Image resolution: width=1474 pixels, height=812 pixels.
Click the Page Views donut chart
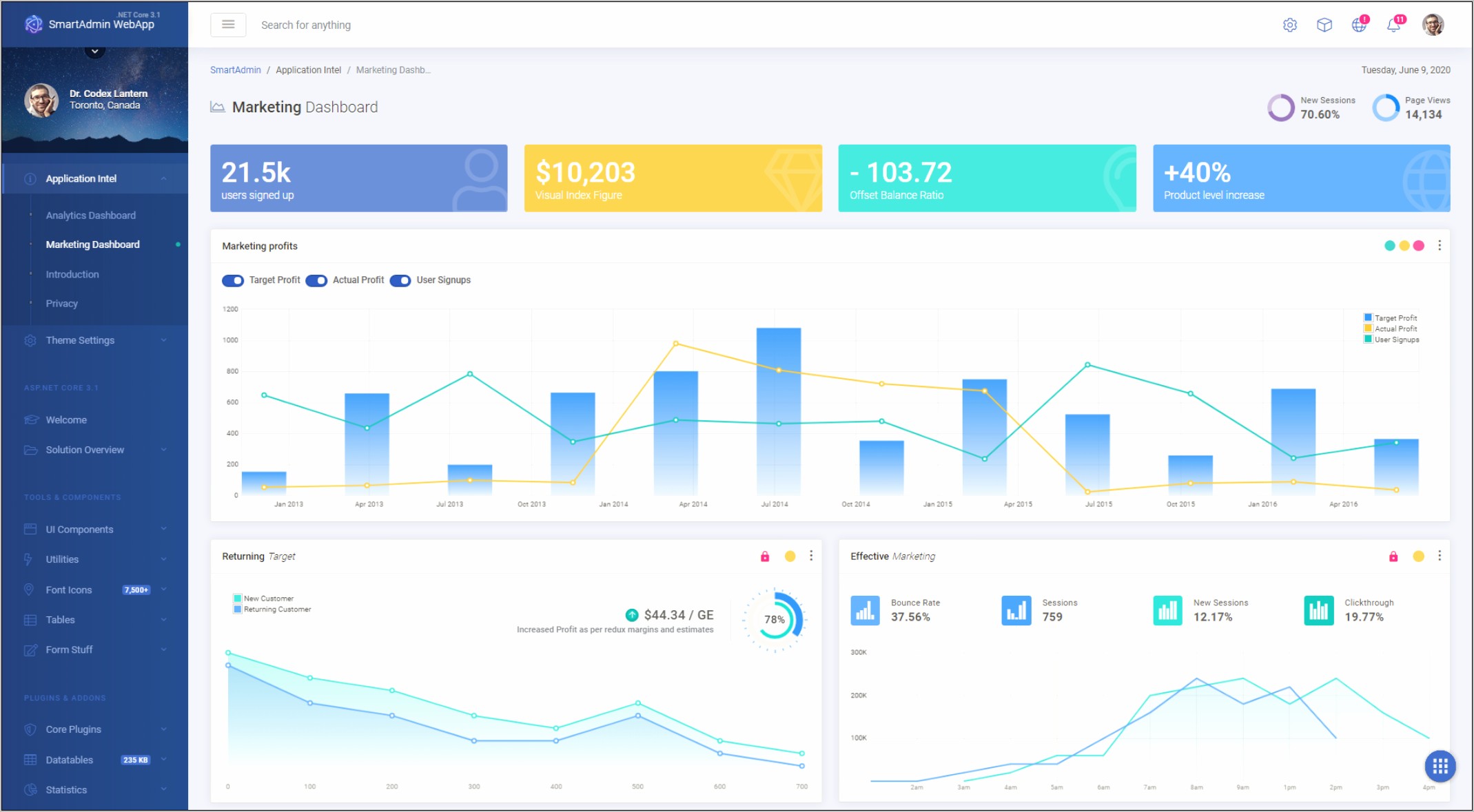(1385, 107)
